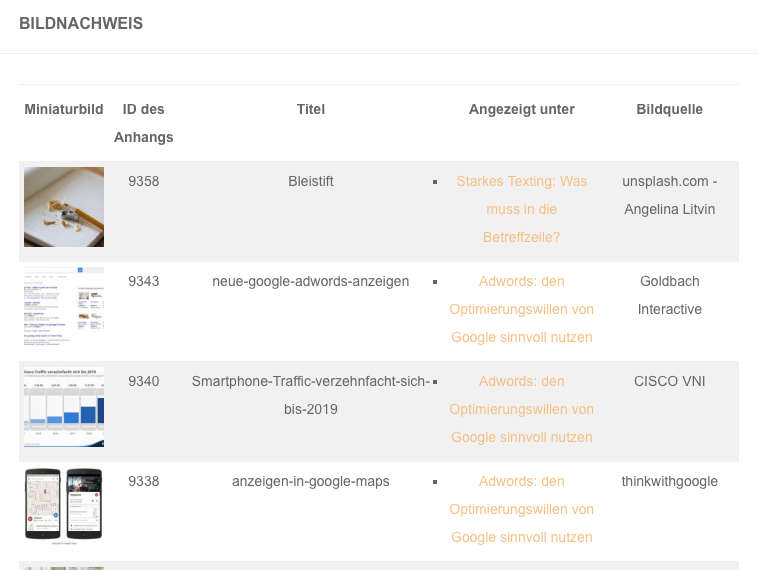The image size is (758, 570).
Task: Click the BILDNACHWEIS page heading
Action: pos(81,23)
